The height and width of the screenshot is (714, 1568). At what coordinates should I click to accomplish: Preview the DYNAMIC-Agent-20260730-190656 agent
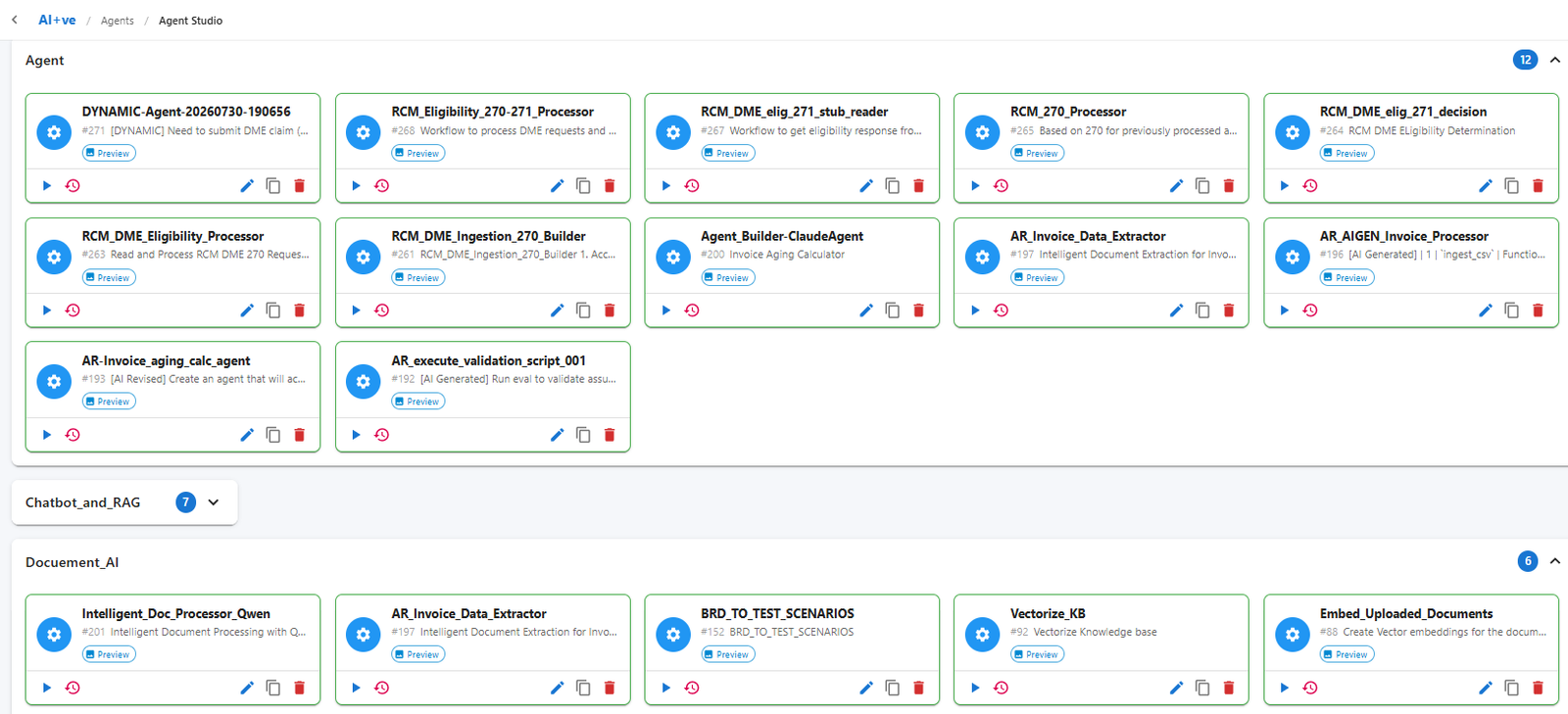[109, 153]
